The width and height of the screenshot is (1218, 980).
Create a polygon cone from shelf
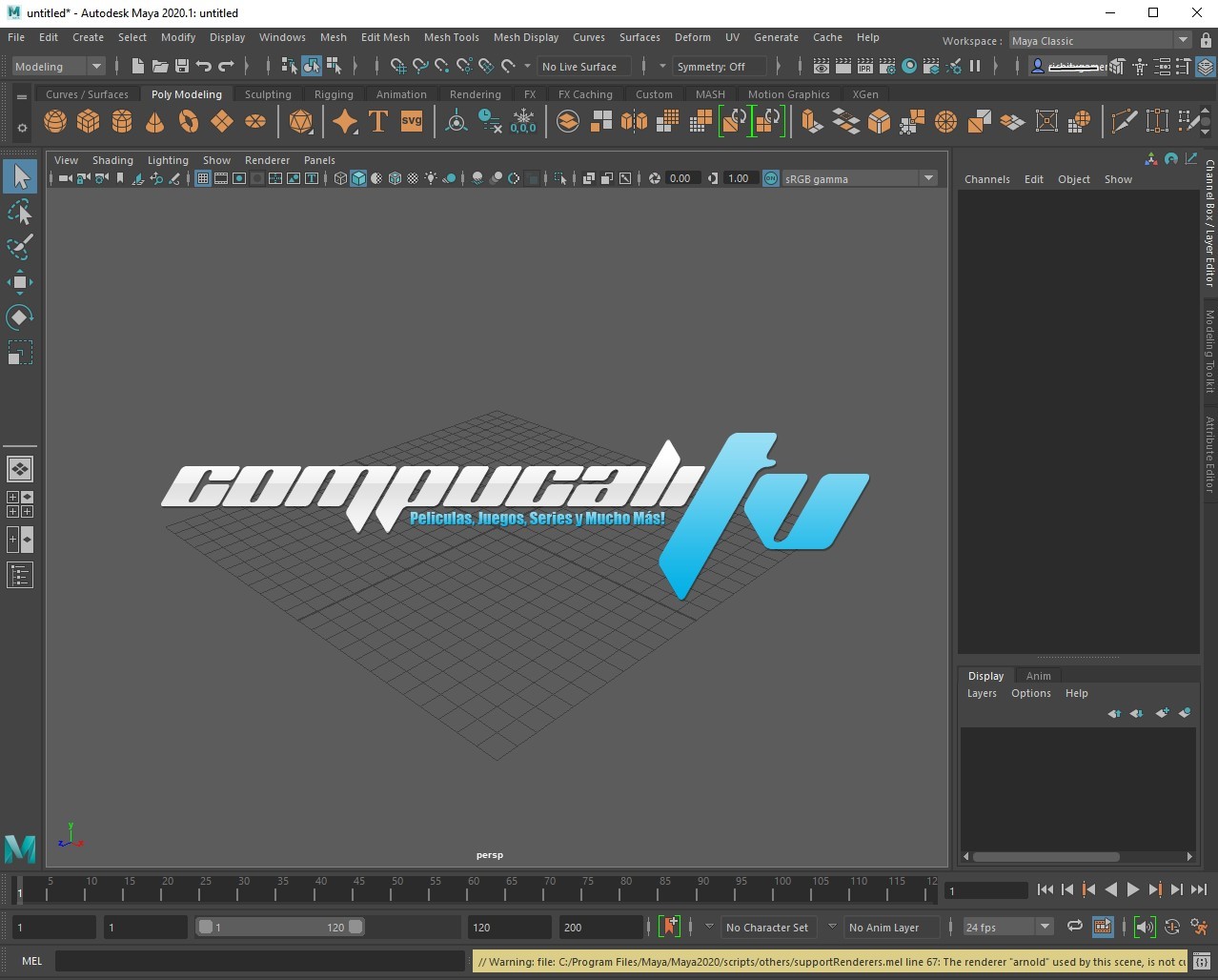pos(154,121)
